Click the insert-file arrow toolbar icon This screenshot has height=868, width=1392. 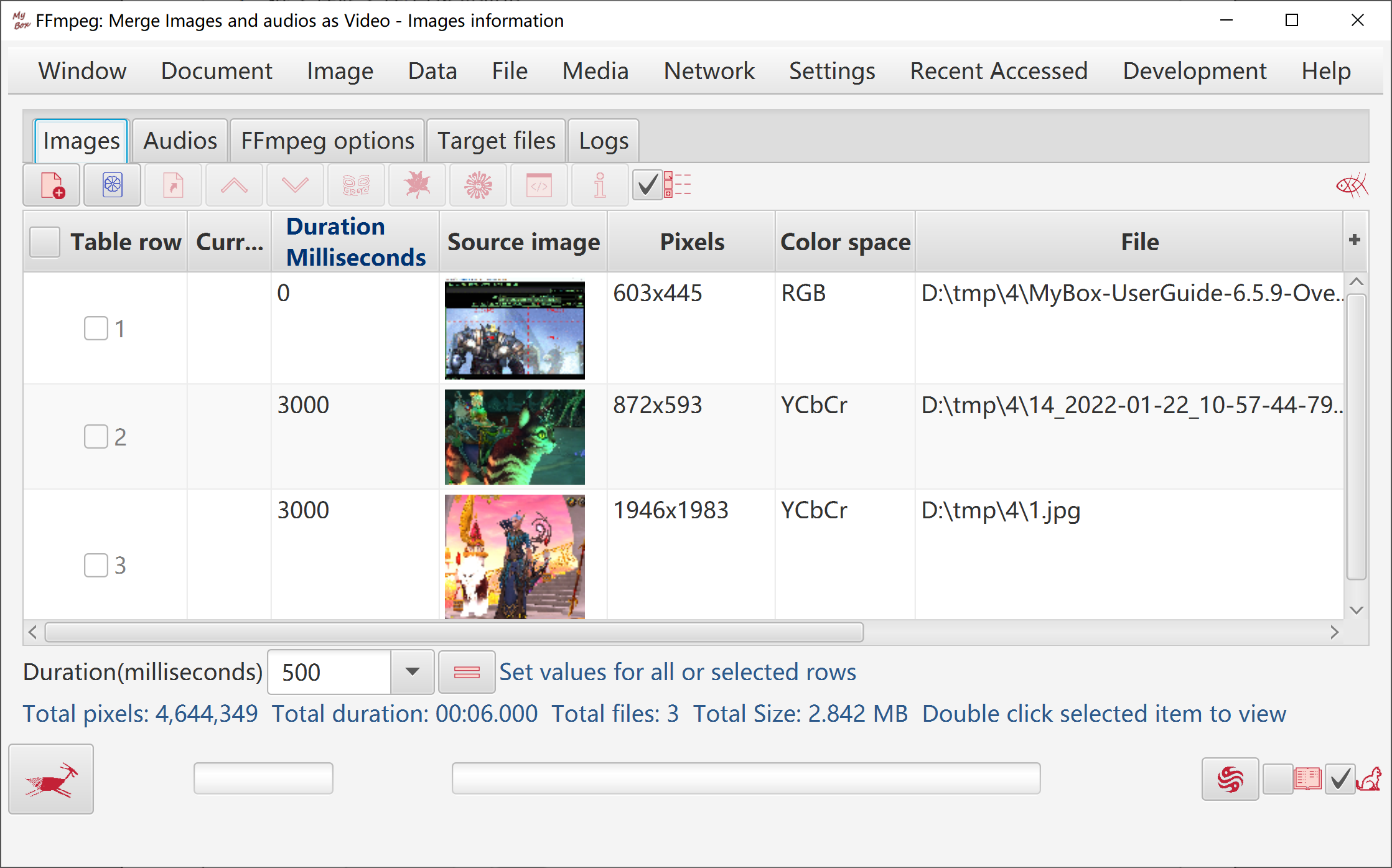[174, 185]
